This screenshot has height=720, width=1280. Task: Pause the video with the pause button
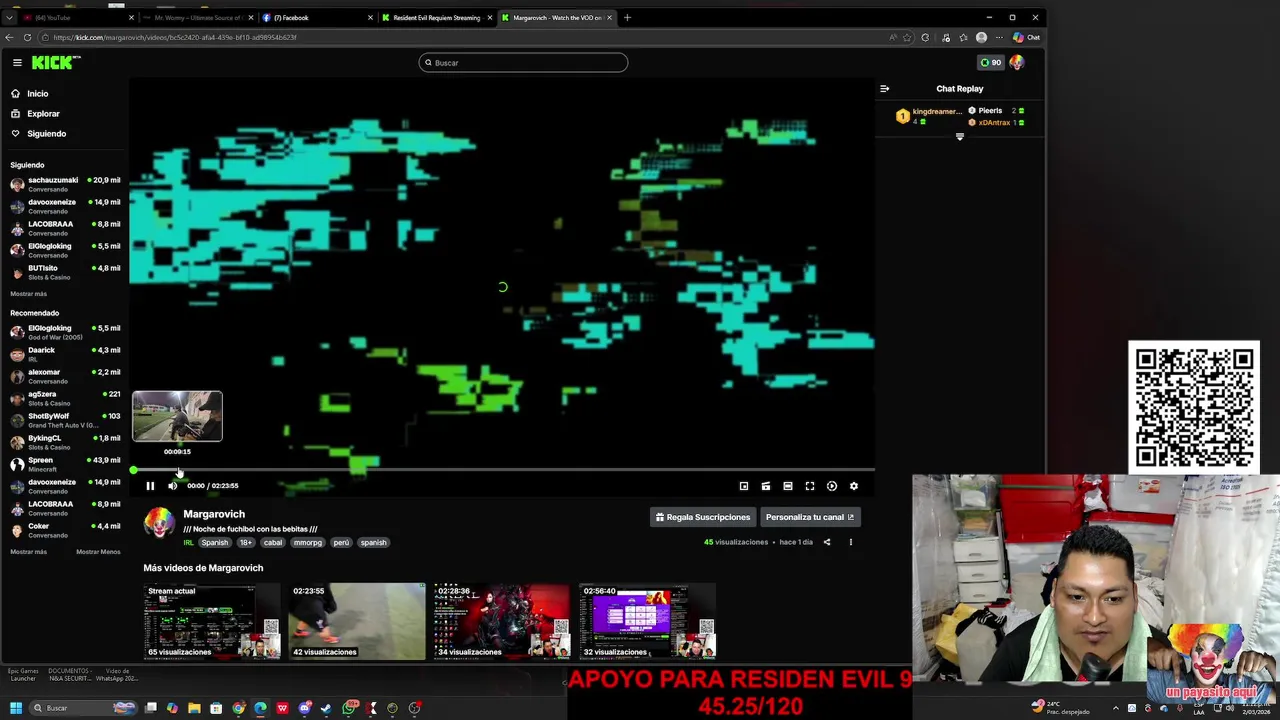[x=150, y=486]
